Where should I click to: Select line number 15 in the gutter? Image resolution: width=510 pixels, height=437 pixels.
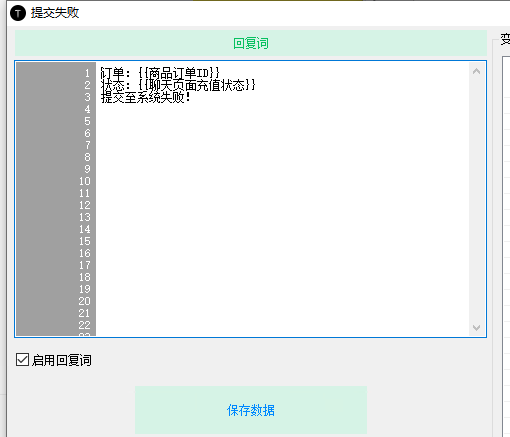pyautogui.click(x=85, y=241)
